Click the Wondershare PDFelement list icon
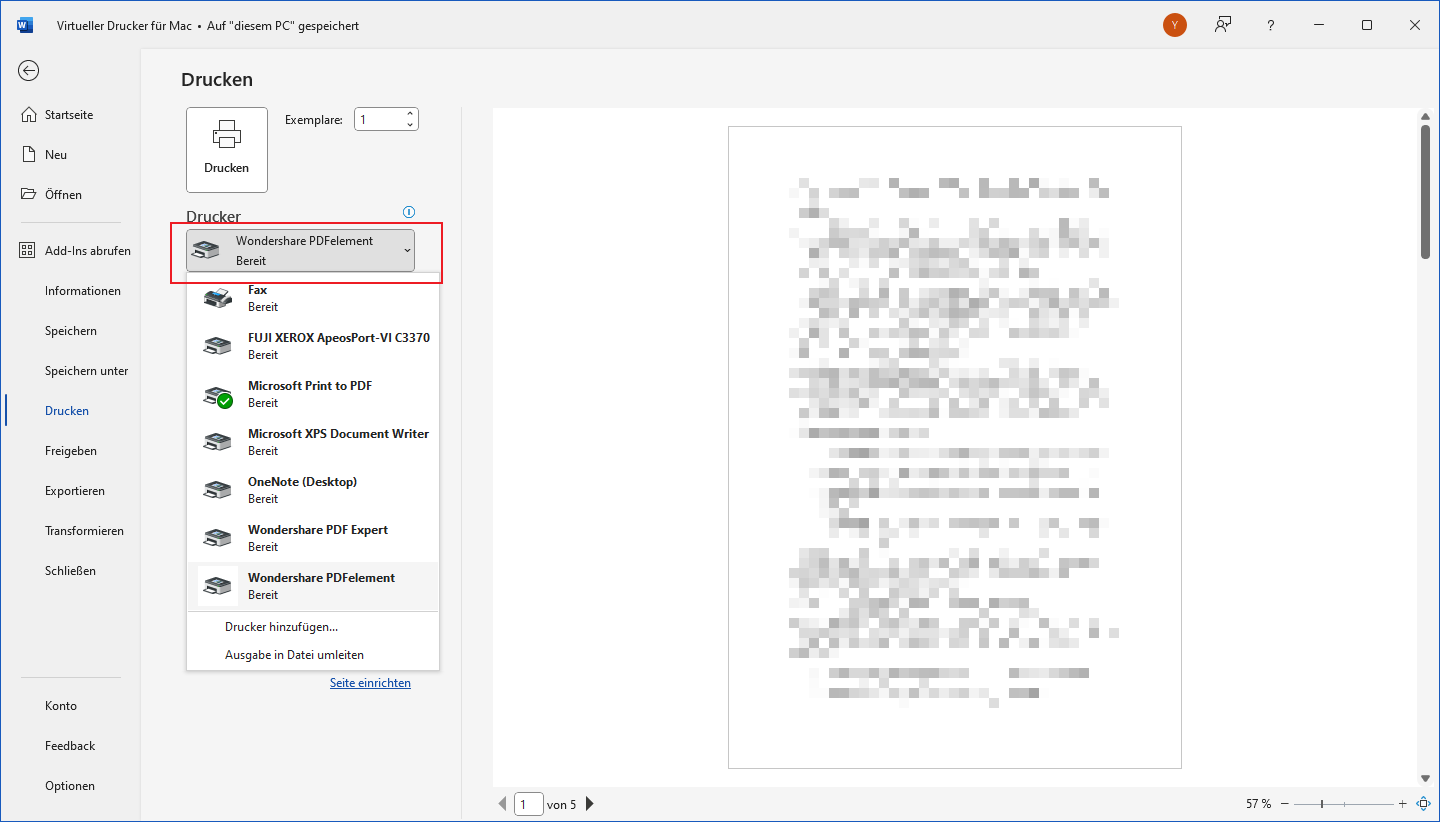Screen dimensions: 1440x822 pyautogui.click(x=217, y=586)
